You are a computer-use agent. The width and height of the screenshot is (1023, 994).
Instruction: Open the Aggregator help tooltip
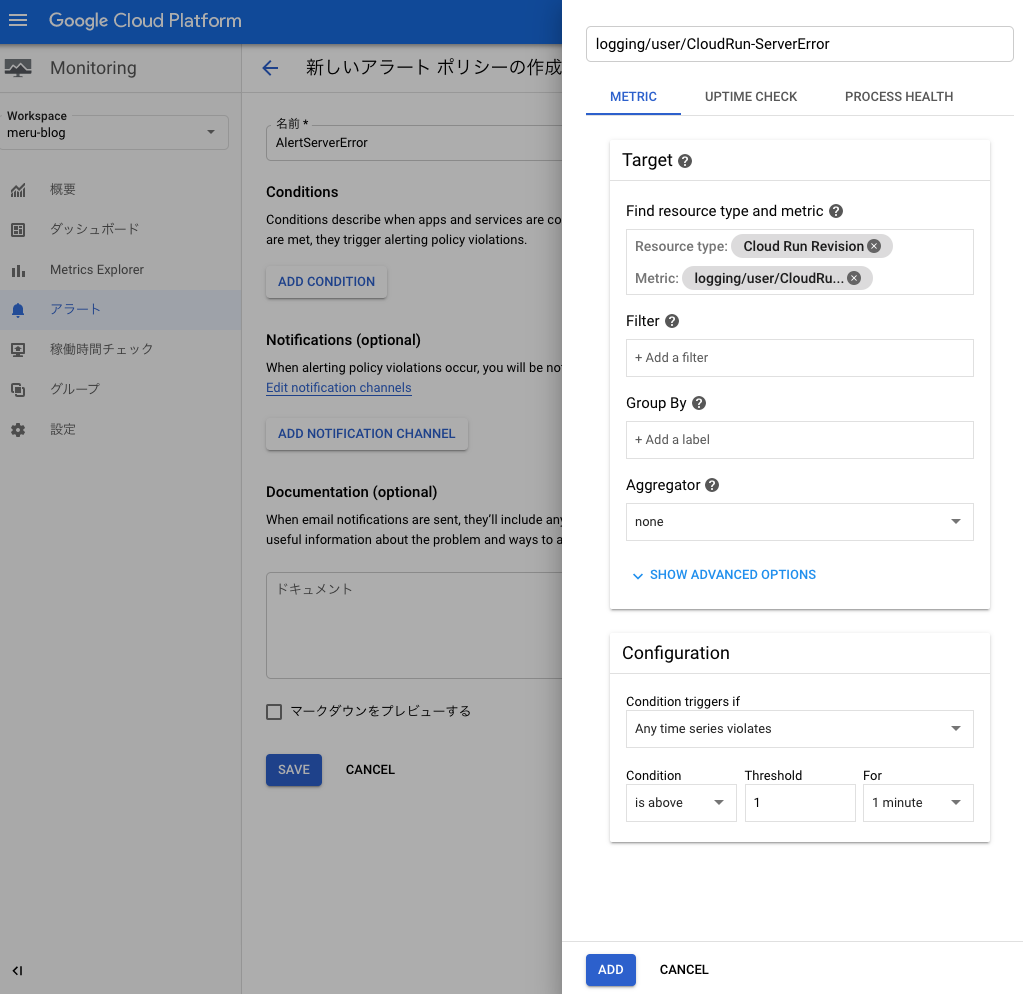(712, 485)
